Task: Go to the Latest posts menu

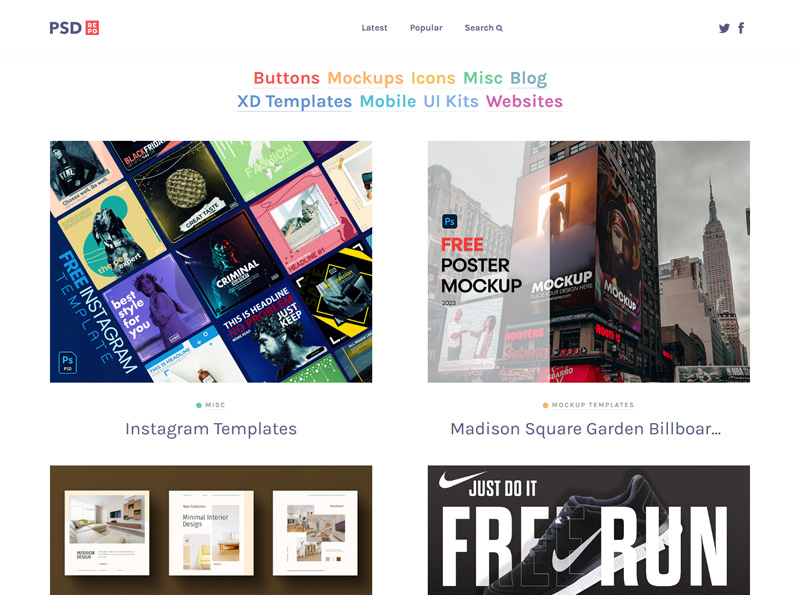Action: pyautogui.click(x=374, y=28)
